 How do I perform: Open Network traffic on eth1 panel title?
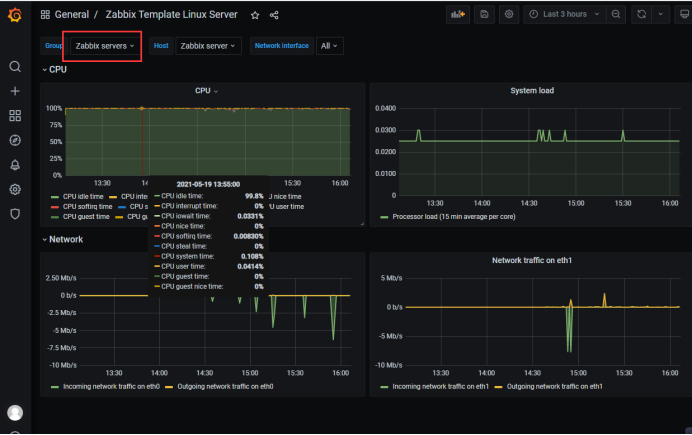click(532, 260)
